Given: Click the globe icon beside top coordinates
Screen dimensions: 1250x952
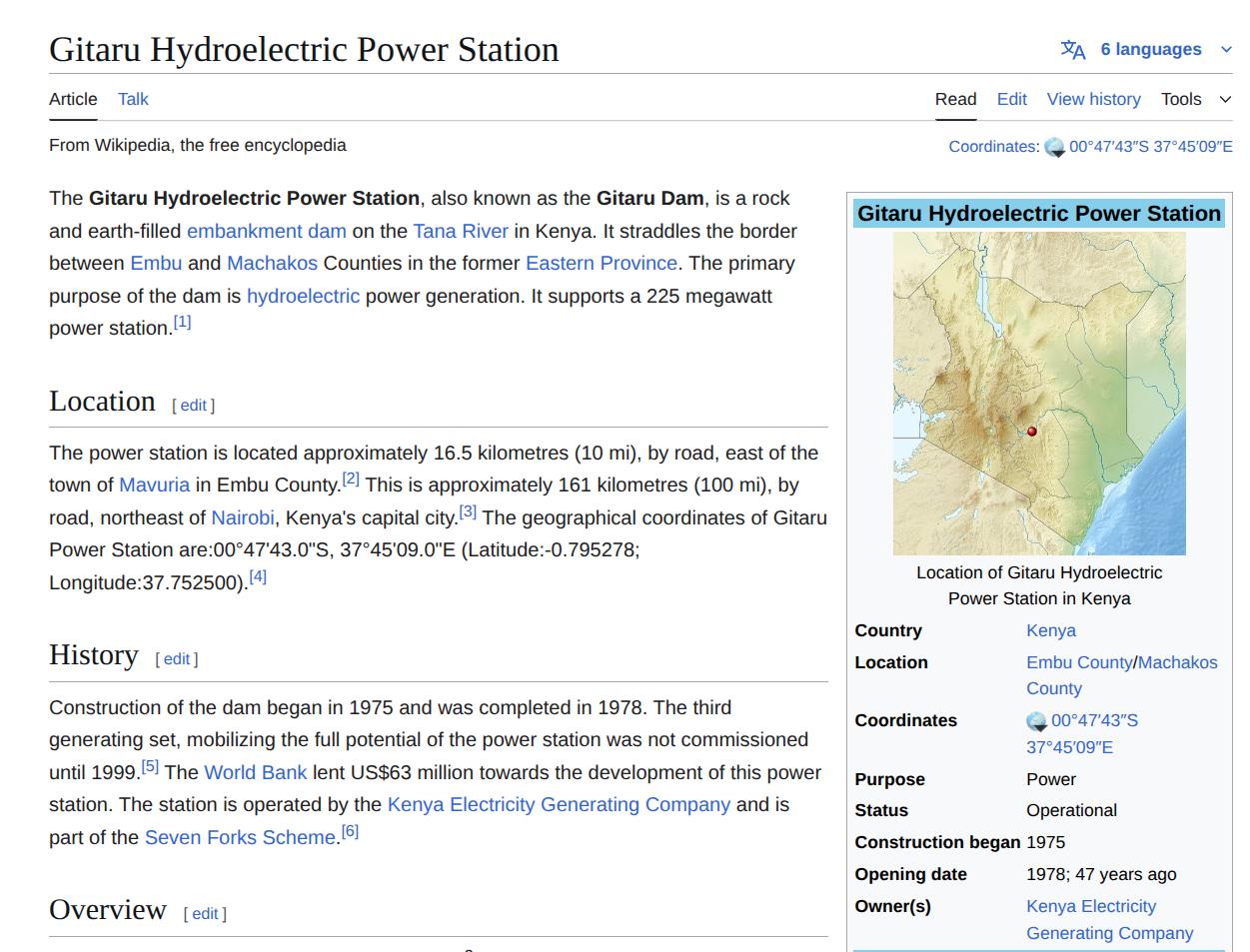Looking at the screenshot, I should tap(1054, 148).
